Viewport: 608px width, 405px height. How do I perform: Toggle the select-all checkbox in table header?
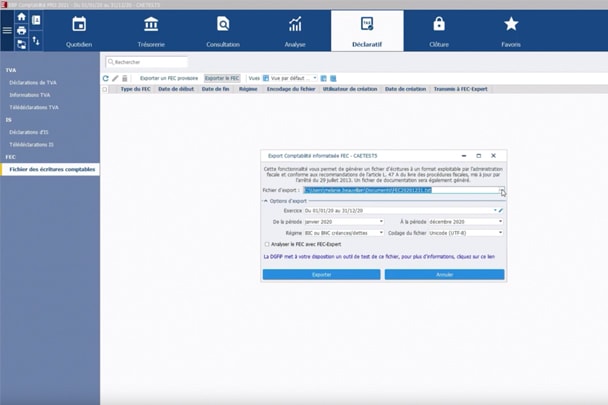pyautogui.click(x=105, y=89)
